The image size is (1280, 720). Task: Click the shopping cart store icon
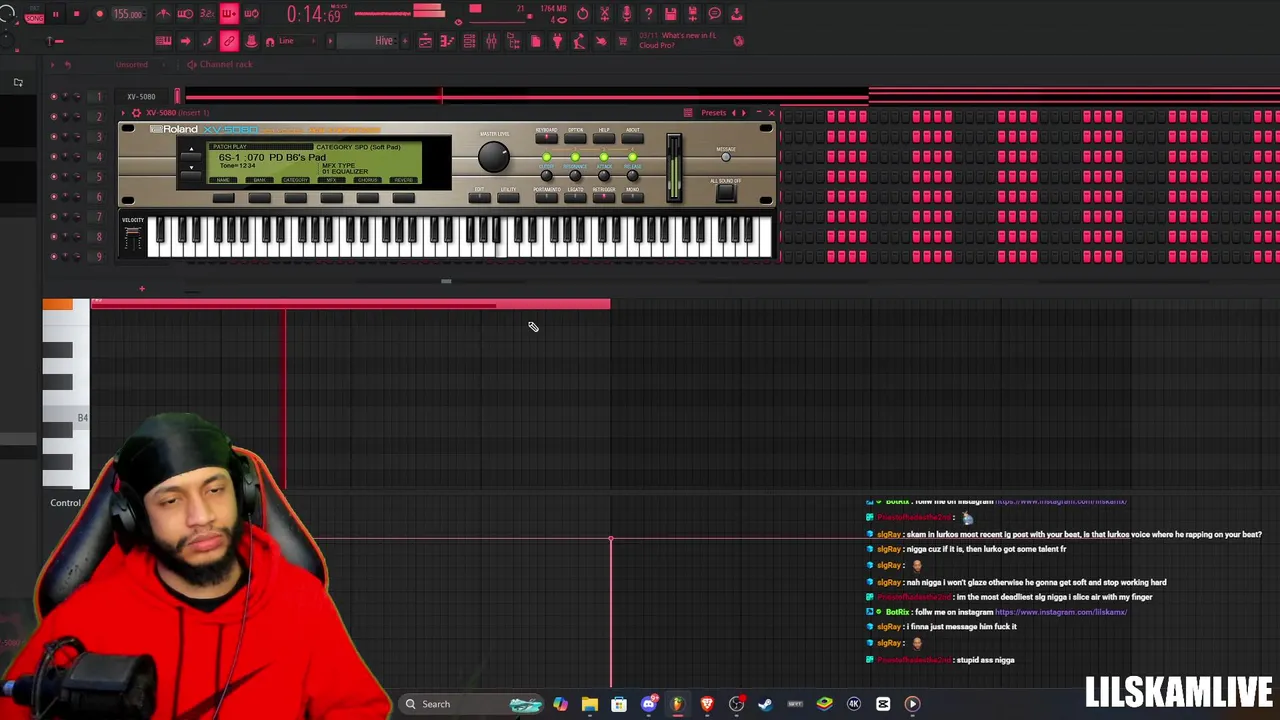[x=622, y=41]
